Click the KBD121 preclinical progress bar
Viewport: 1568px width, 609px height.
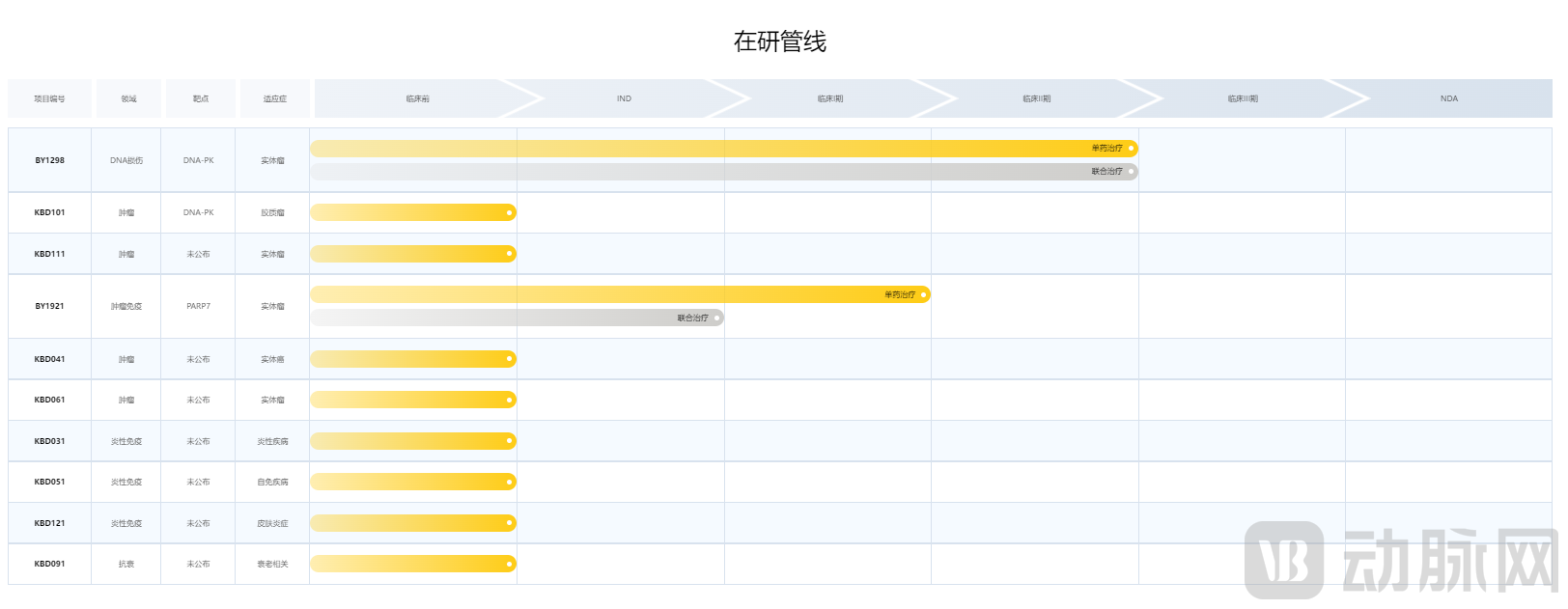pos(413,523)
